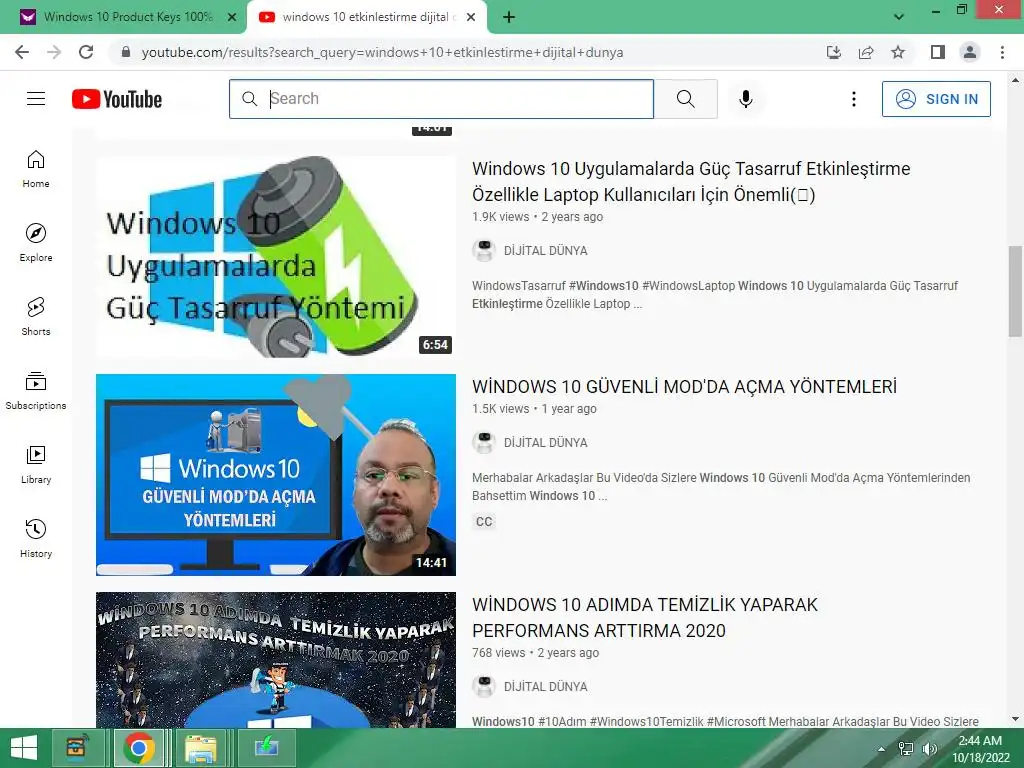This screenshot has width=1024, height=768.
Task: Expand the tab search chevron
Action: tap(899, 17)
